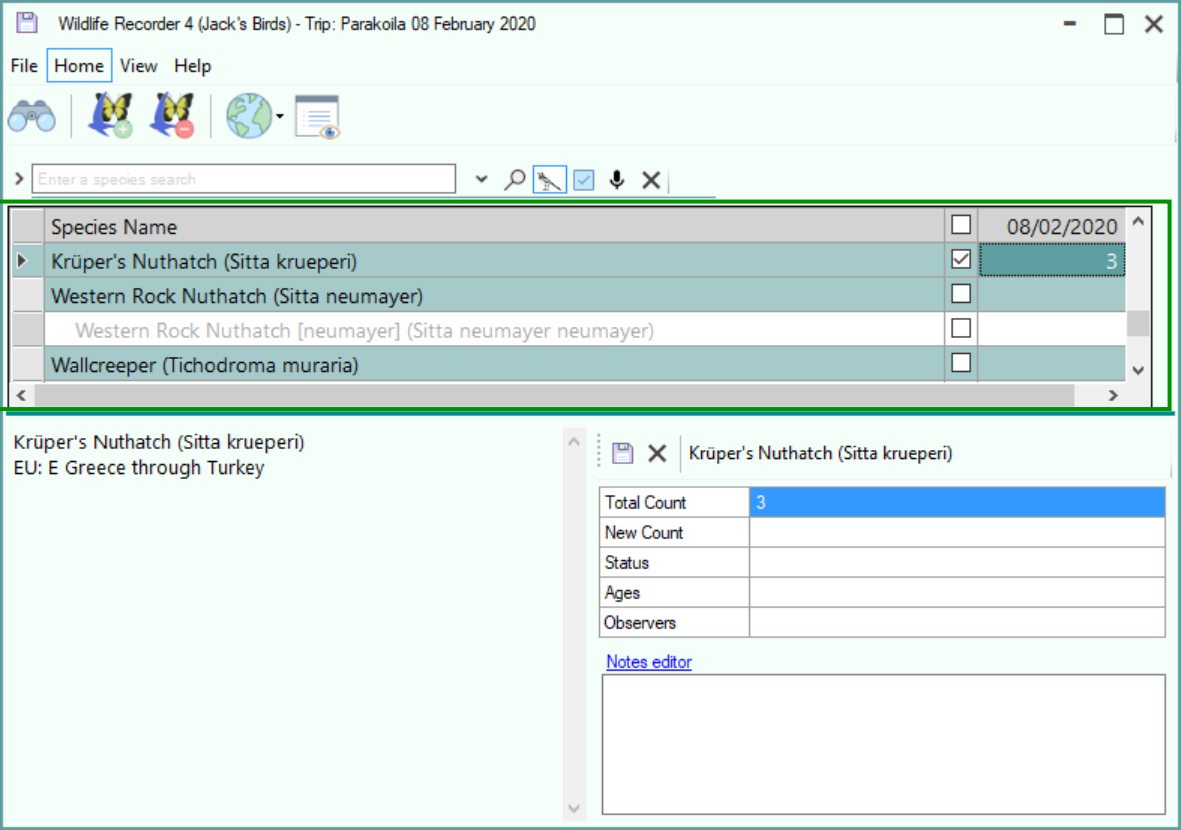The width and height of the screenshot is (1181, 830).
Task: Open the species search history dropdown
Action: (481, 179)
